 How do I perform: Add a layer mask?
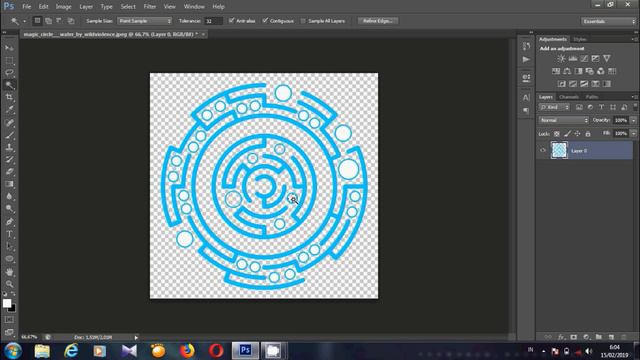pos(573,337)
